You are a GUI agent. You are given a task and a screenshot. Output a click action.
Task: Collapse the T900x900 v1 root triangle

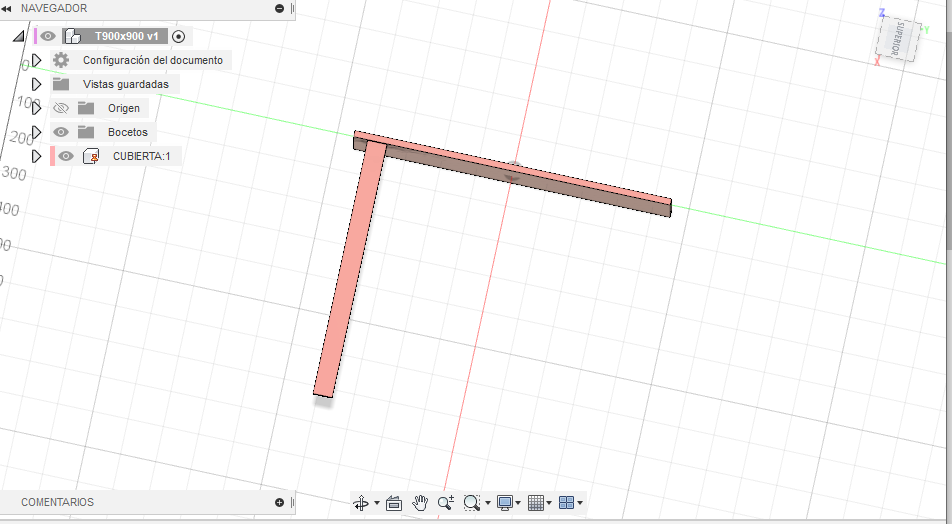point(19,36)
